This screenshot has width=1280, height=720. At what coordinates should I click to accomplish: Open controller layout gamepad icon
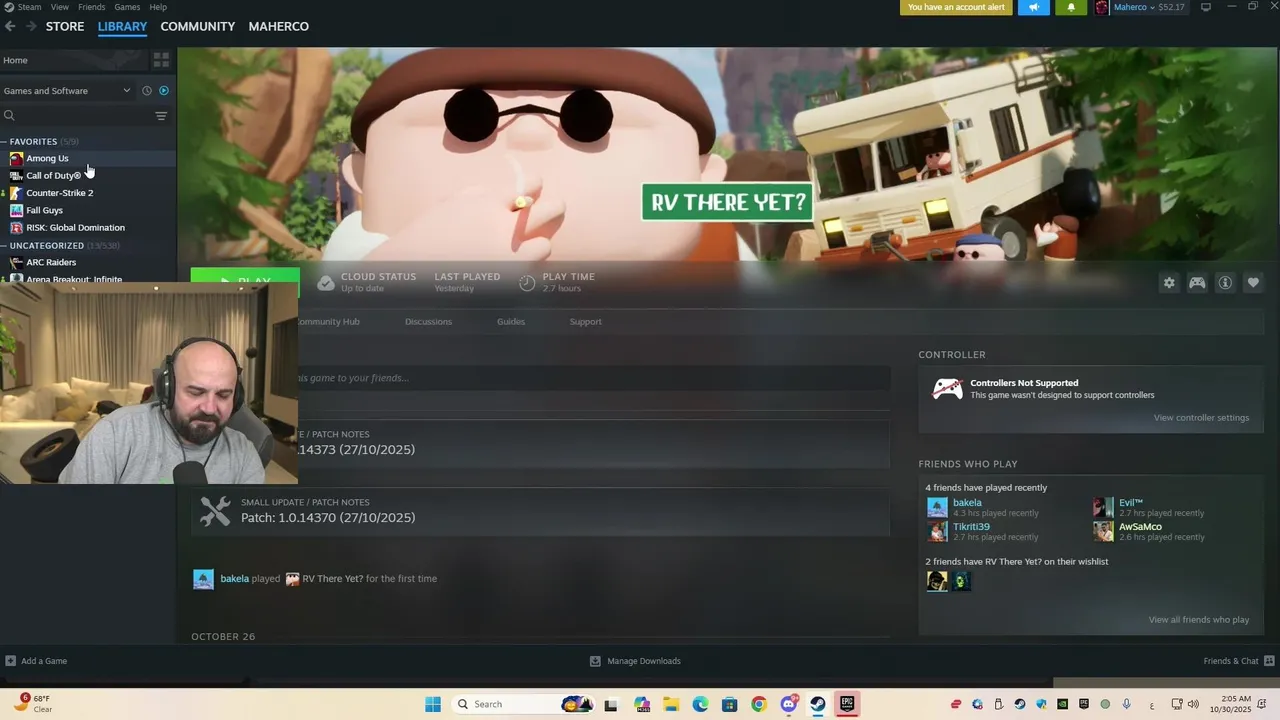click(1197, 283)
